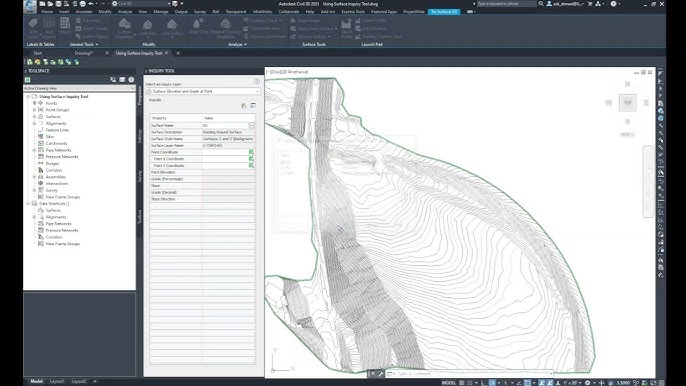Click the Plot printer icon

82,4
